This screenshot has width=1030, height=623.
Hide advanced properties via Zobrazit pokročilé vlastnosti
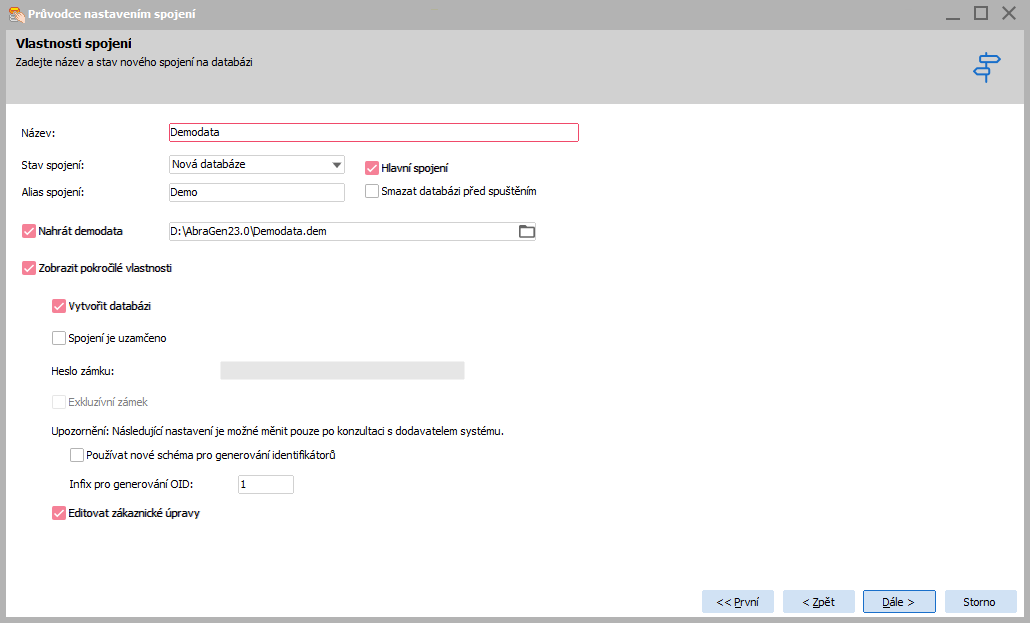pyautogui.click(x=28, y=268)
